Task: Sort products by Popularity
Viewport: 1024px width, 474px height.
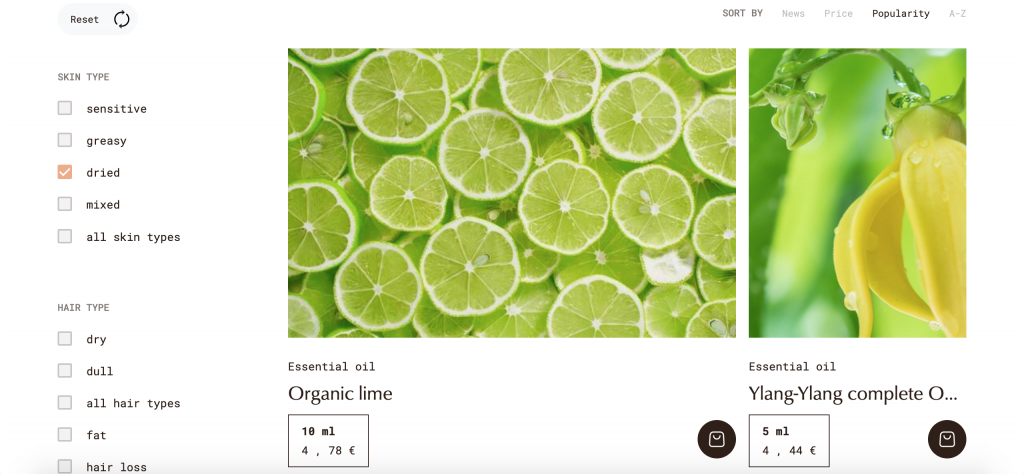Action: [901, 14]
